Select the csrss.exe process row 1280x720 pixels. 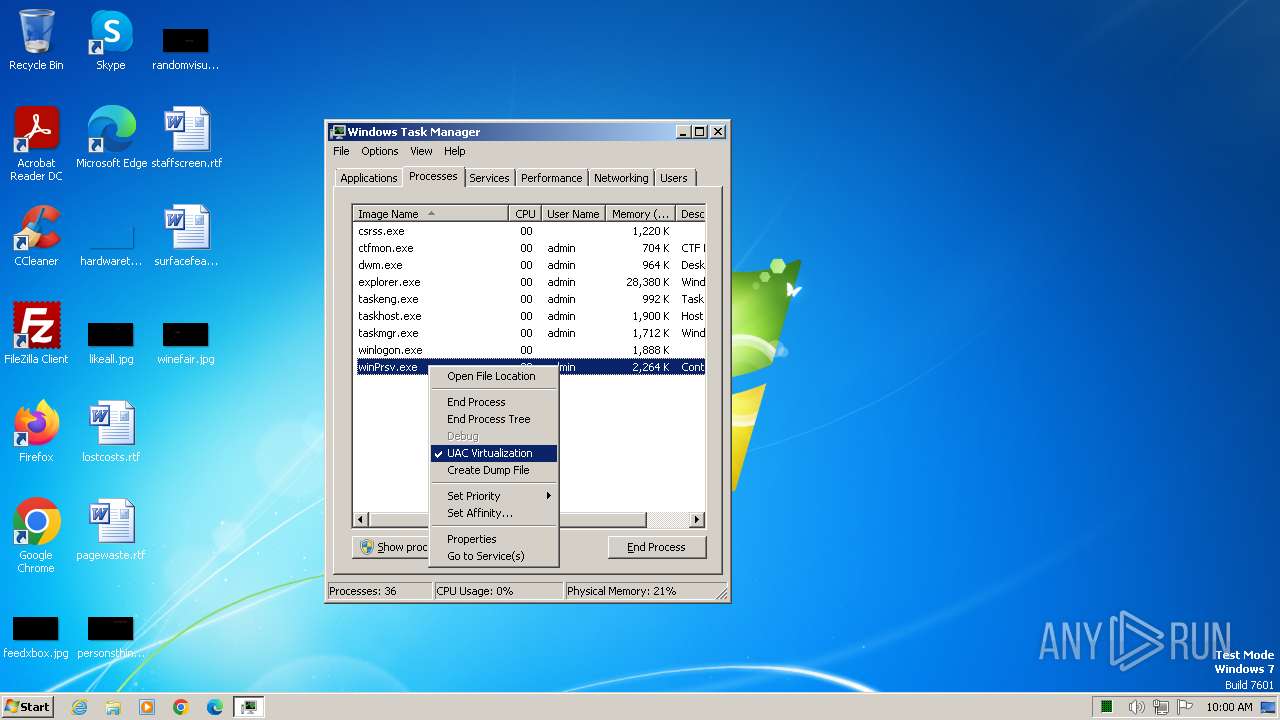530,231
